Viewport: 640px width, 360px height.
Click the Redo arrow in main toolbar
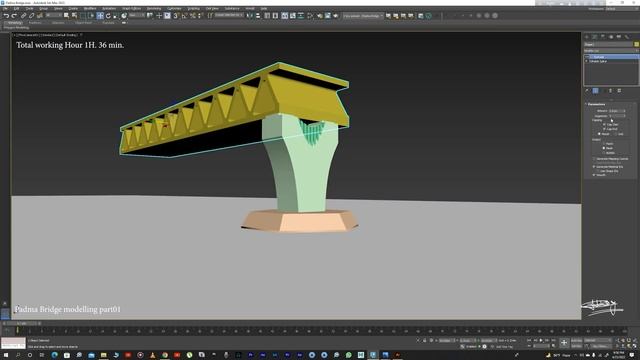14,16
